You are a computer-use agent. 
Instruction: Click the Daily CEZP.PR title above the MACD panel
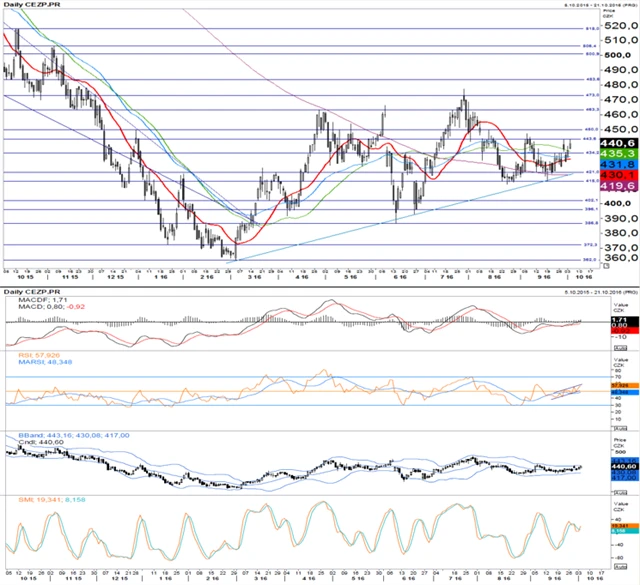tap(31, 290)
